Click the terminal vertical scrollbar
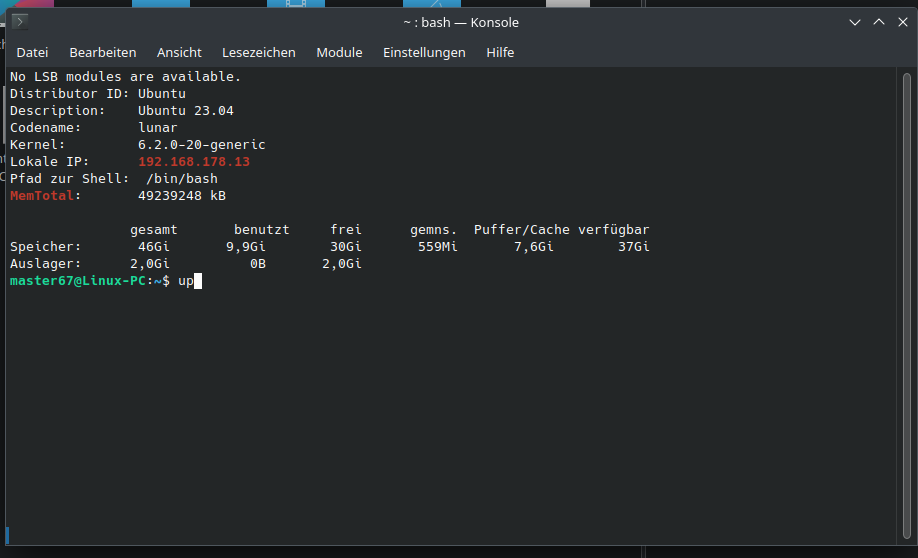This screenshot has height=558, width=918. [907, 306]
